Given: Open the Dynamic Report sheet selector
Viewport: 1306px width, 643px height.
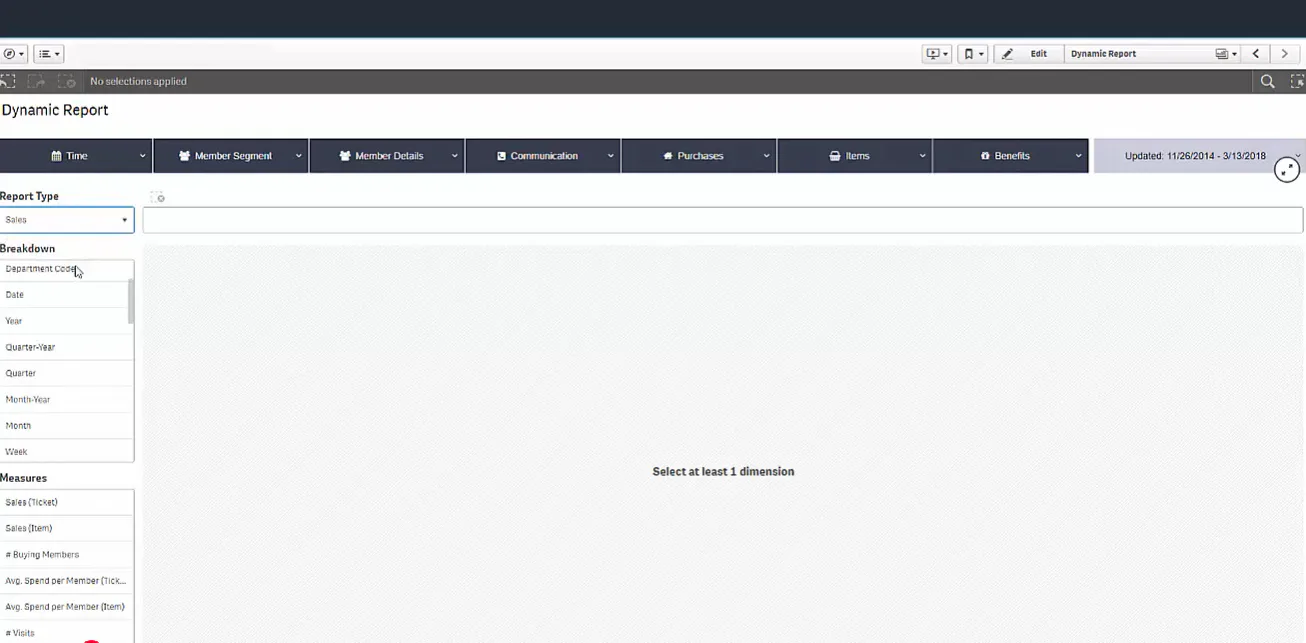Looking at the screenshot, I should click(x=1154, y=54).
